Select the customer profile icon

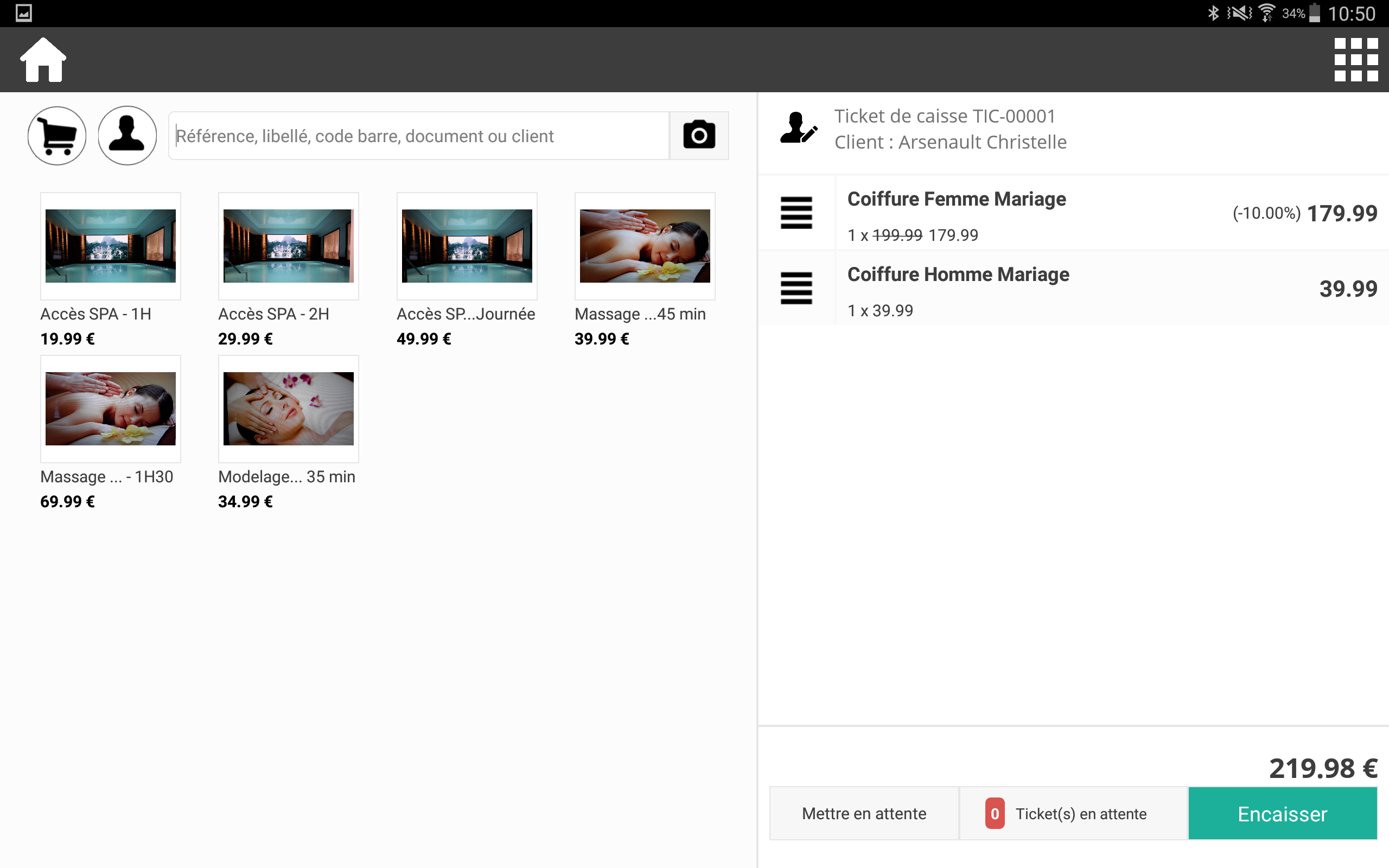click(x=127, y=136)
